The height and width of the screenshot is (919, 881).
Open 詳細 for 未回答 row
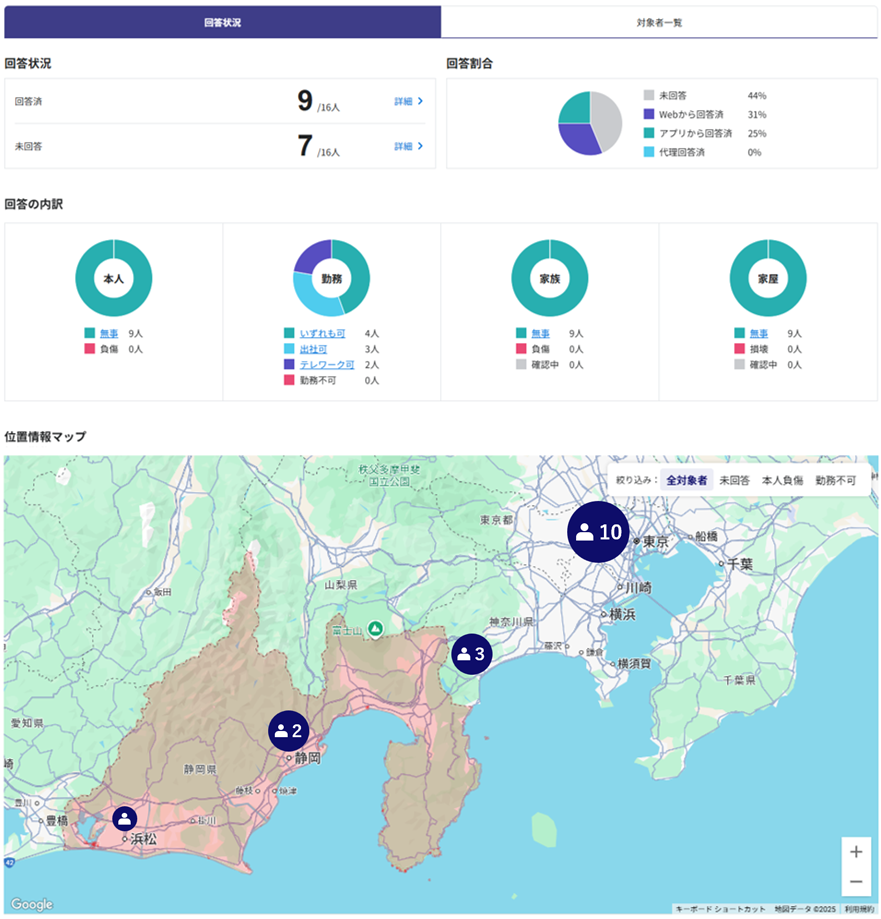pos(408,146)
